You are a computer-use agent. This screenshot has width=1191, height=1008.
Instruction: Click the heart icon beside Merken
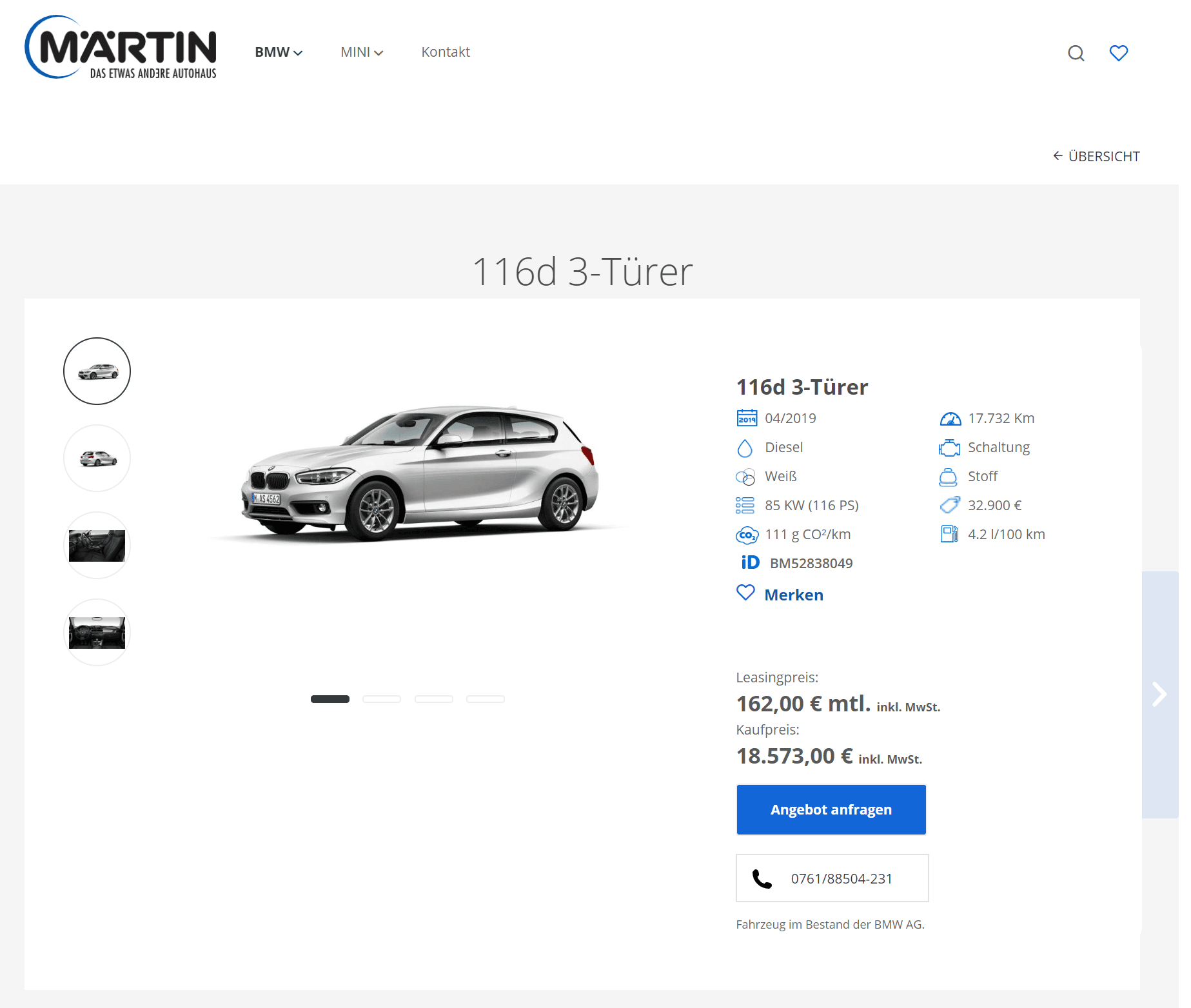pyautogui.click(x=745, y=592)
